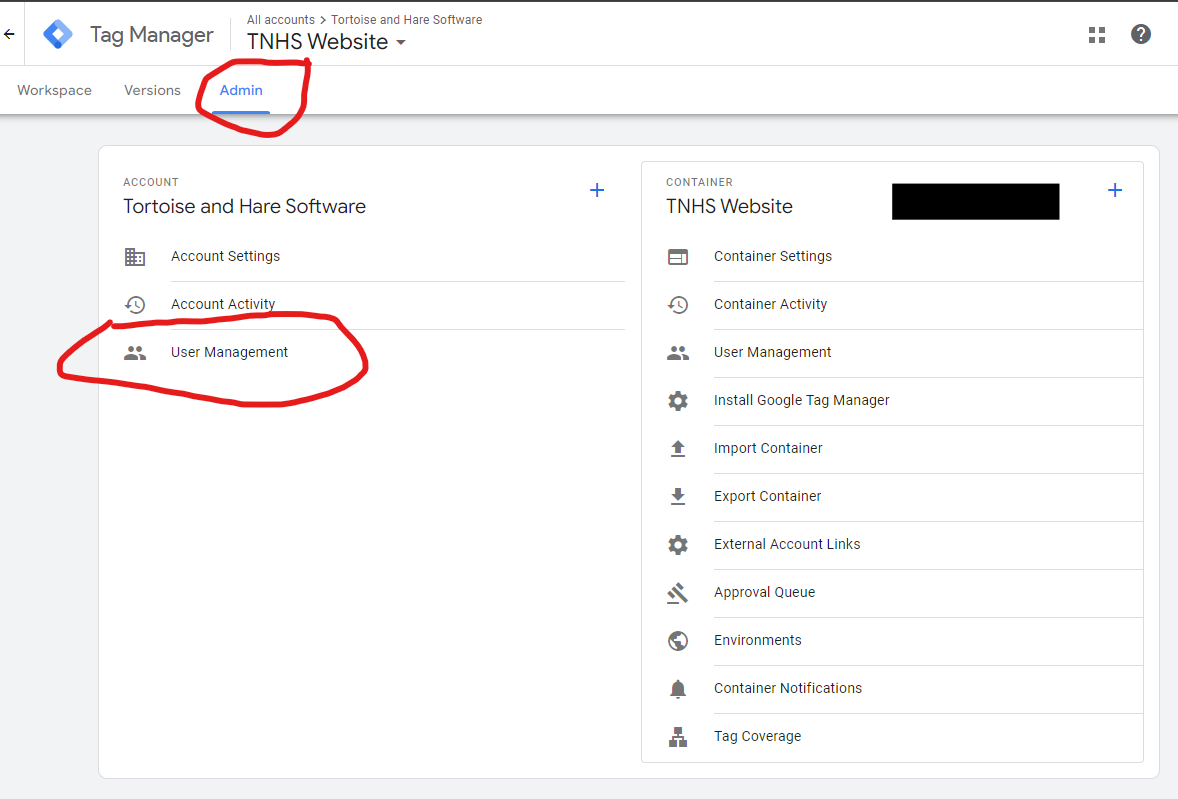Click the Container Notifications bell icon
The width and height of the screenshot is (1178, 799).
pyautogui.click(x=679, y=688)
